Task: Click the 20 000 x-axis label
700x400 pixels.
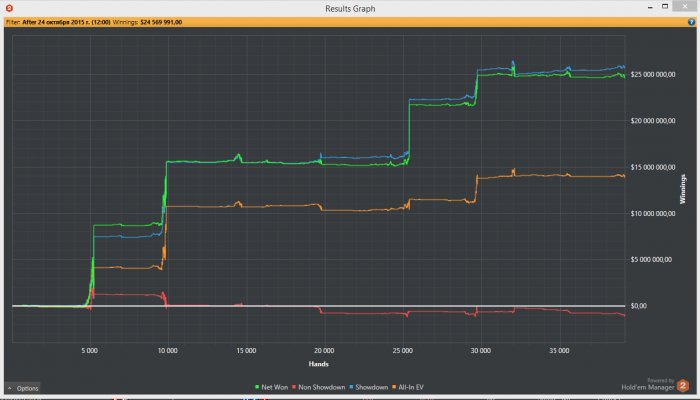Action: tap(324, 351)
